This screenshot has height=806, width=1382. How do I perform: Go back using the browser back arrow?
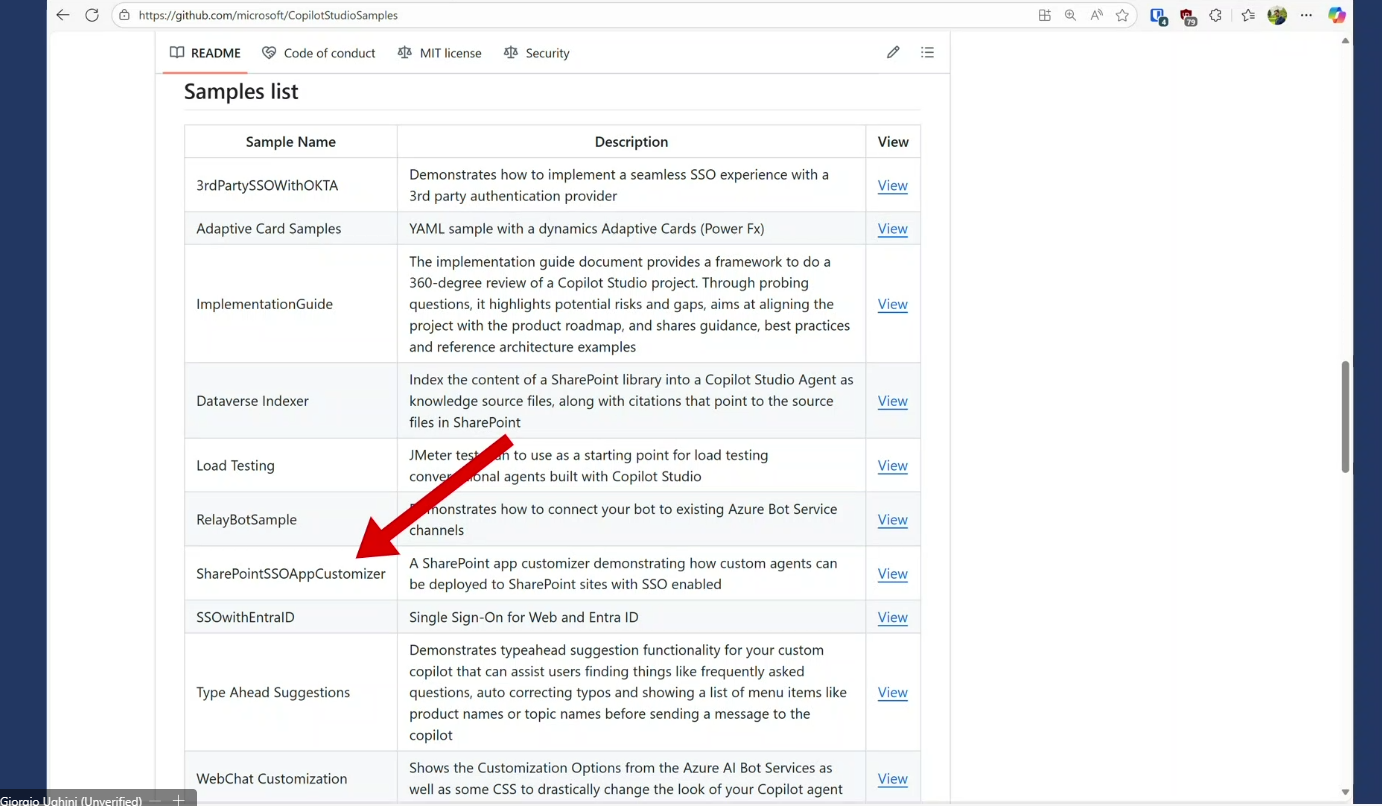tap(63, 15)
